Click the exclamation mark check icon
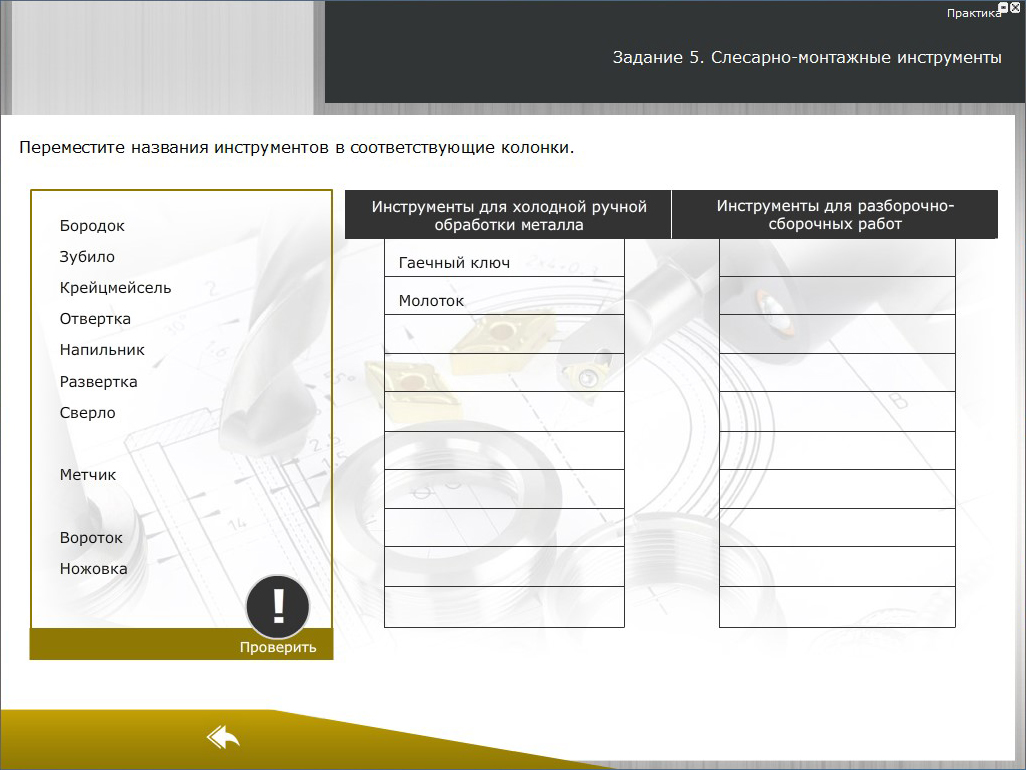The height and width of the screenshot is (770, 1026). (278, 606)
